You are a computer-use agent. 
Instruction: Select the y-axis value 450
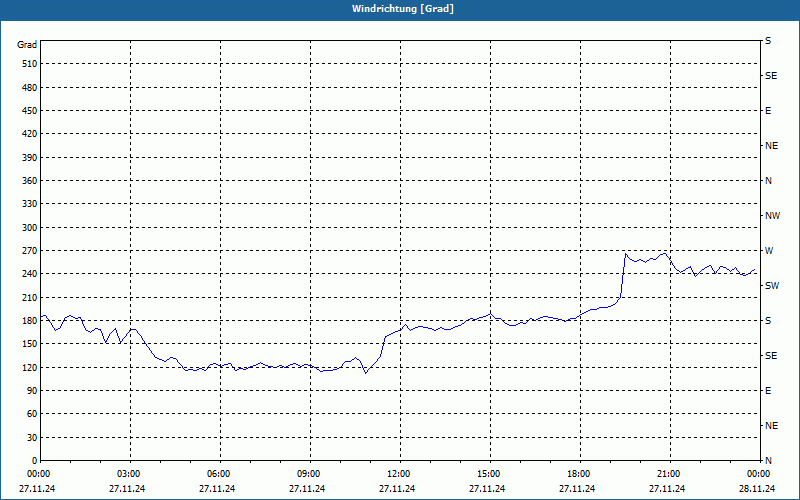pos(29,111)
